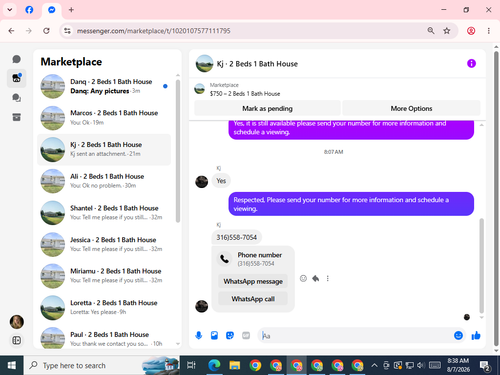Click the Windows taskbar search box
This screenshot has height=375, width=500.
pos(102,365)
